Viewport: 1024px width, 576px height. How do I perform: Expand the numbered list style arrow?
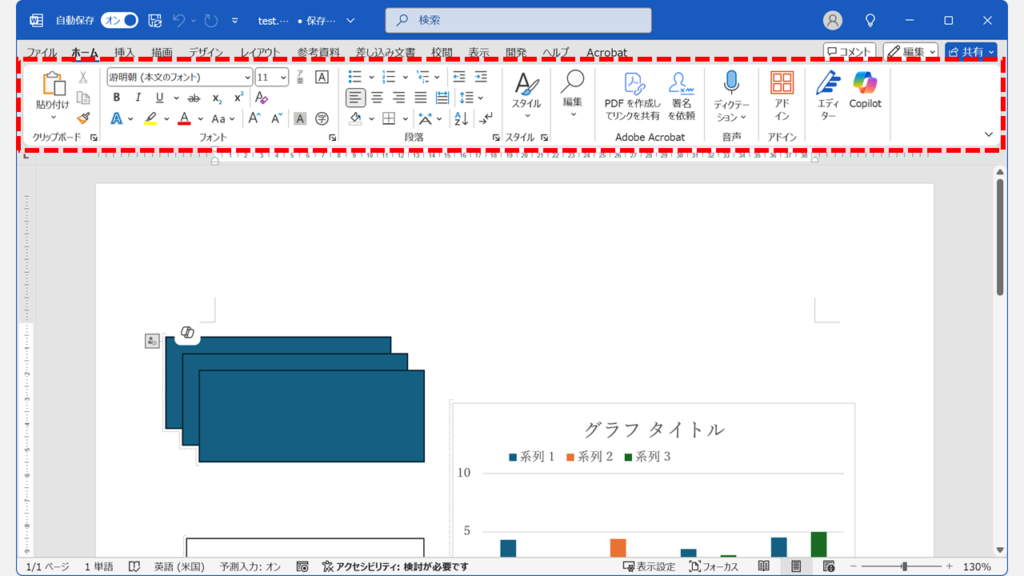[405, 77]
